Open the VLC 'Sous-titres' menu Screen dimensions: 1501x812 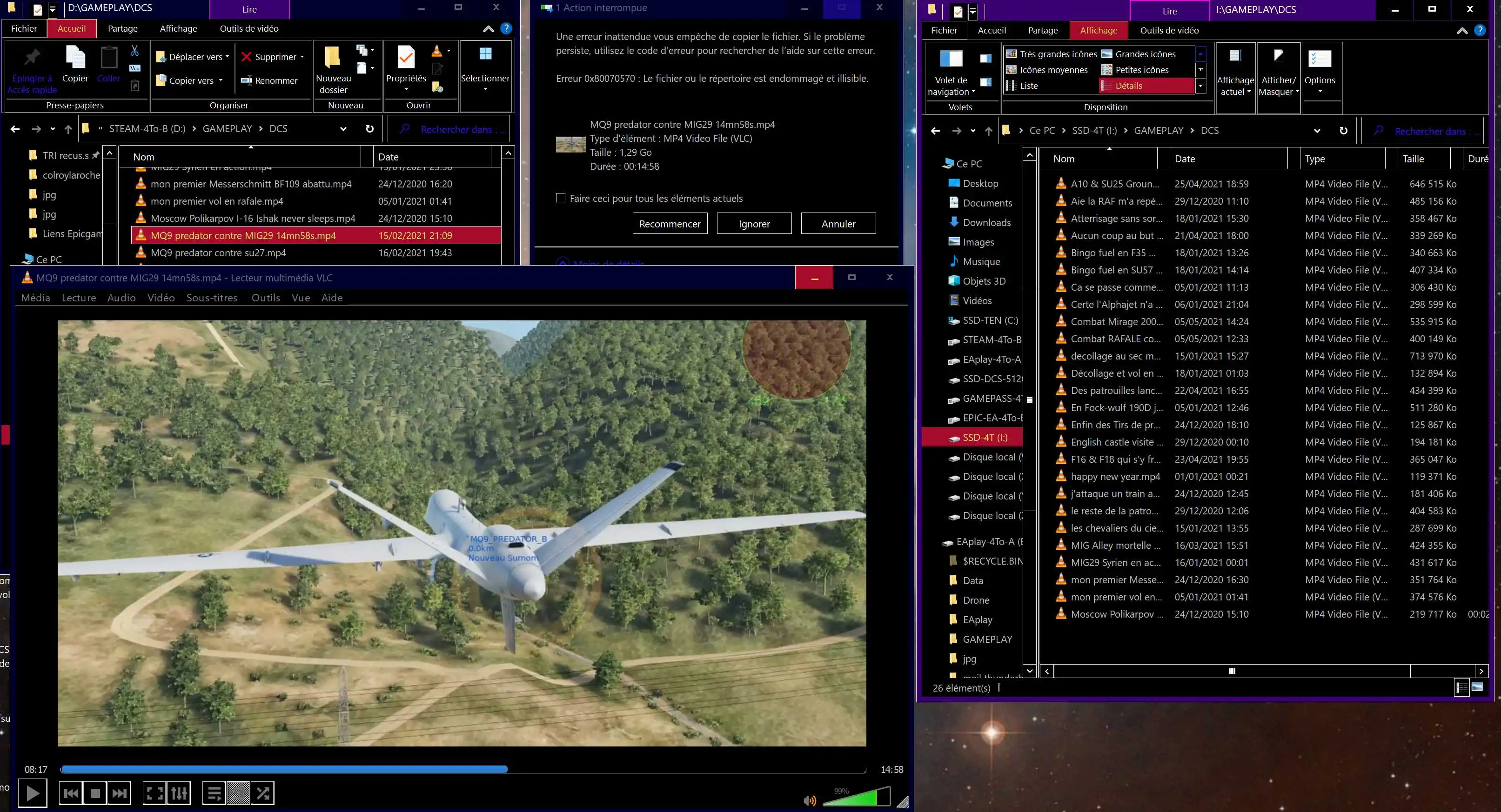(212, 298)
